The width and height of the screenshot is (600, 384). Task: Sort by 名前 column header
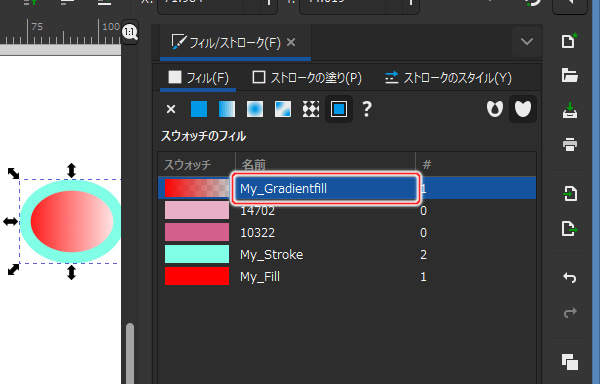pos(325,165)
